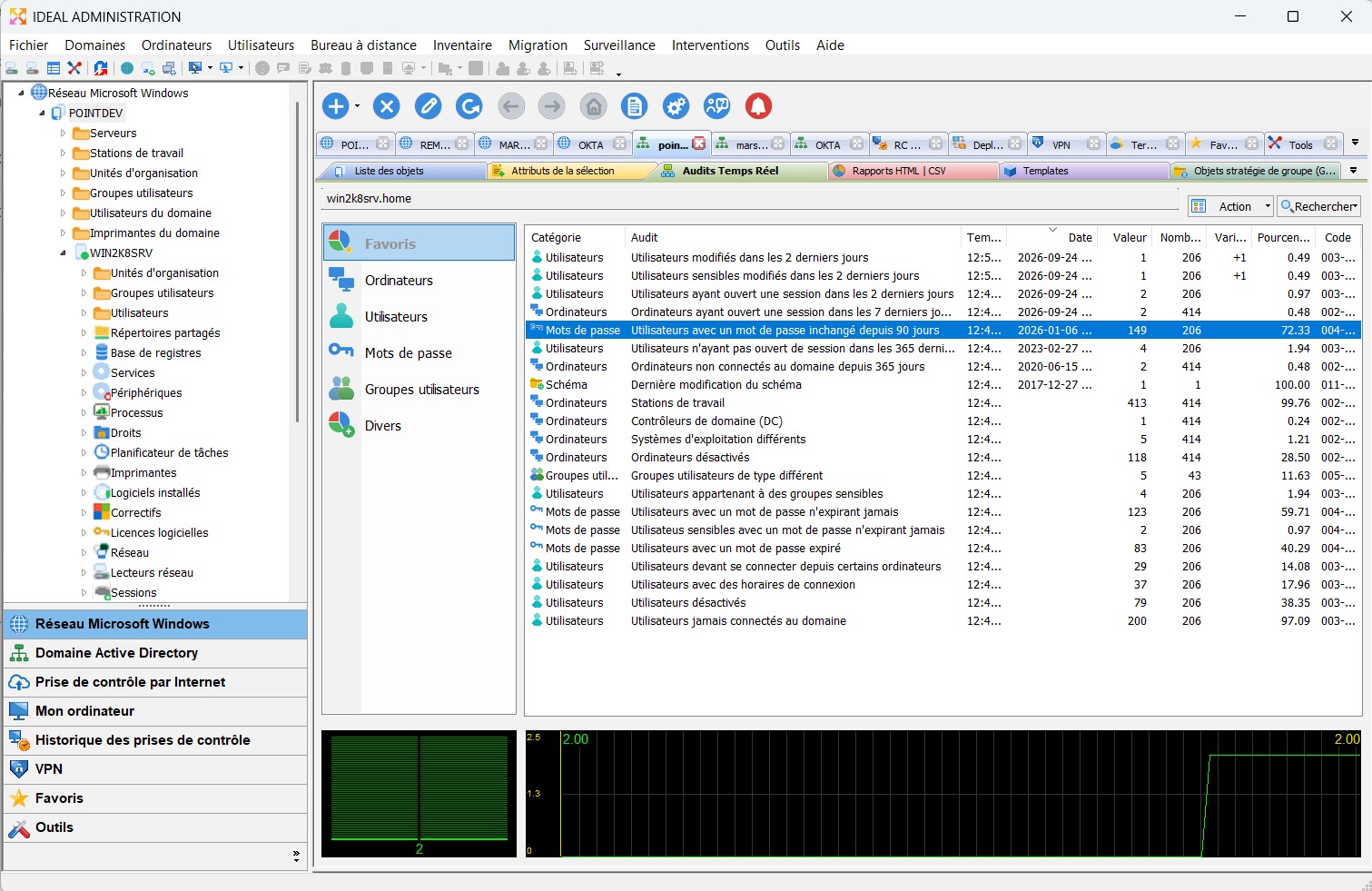
Task: Click the blue X delete icon
Action: 386,106
